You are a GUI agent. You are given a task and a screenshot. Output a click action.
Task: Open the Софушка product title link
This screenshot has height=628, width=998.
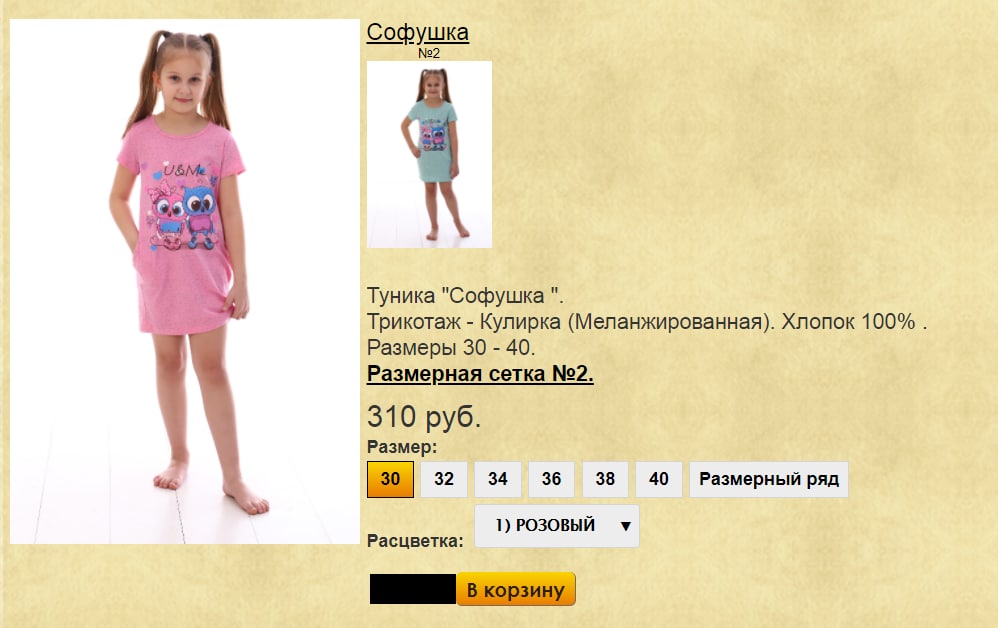[x=418, y=32]
